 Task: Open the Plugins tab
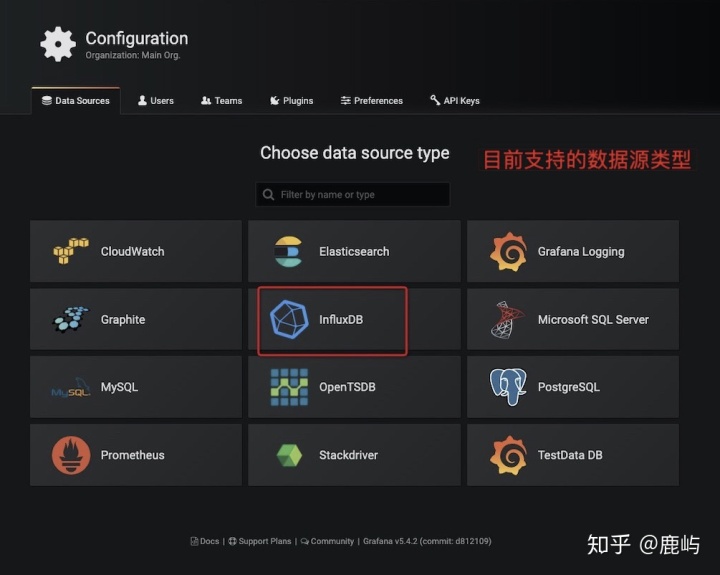[x=292, y=101]
